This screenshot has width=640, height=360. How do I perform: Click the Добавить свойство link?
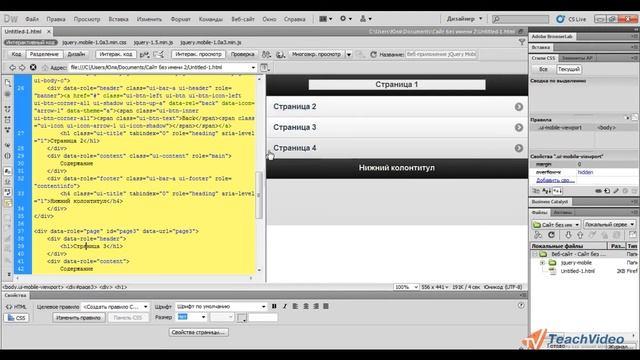(x=555, y=180)
